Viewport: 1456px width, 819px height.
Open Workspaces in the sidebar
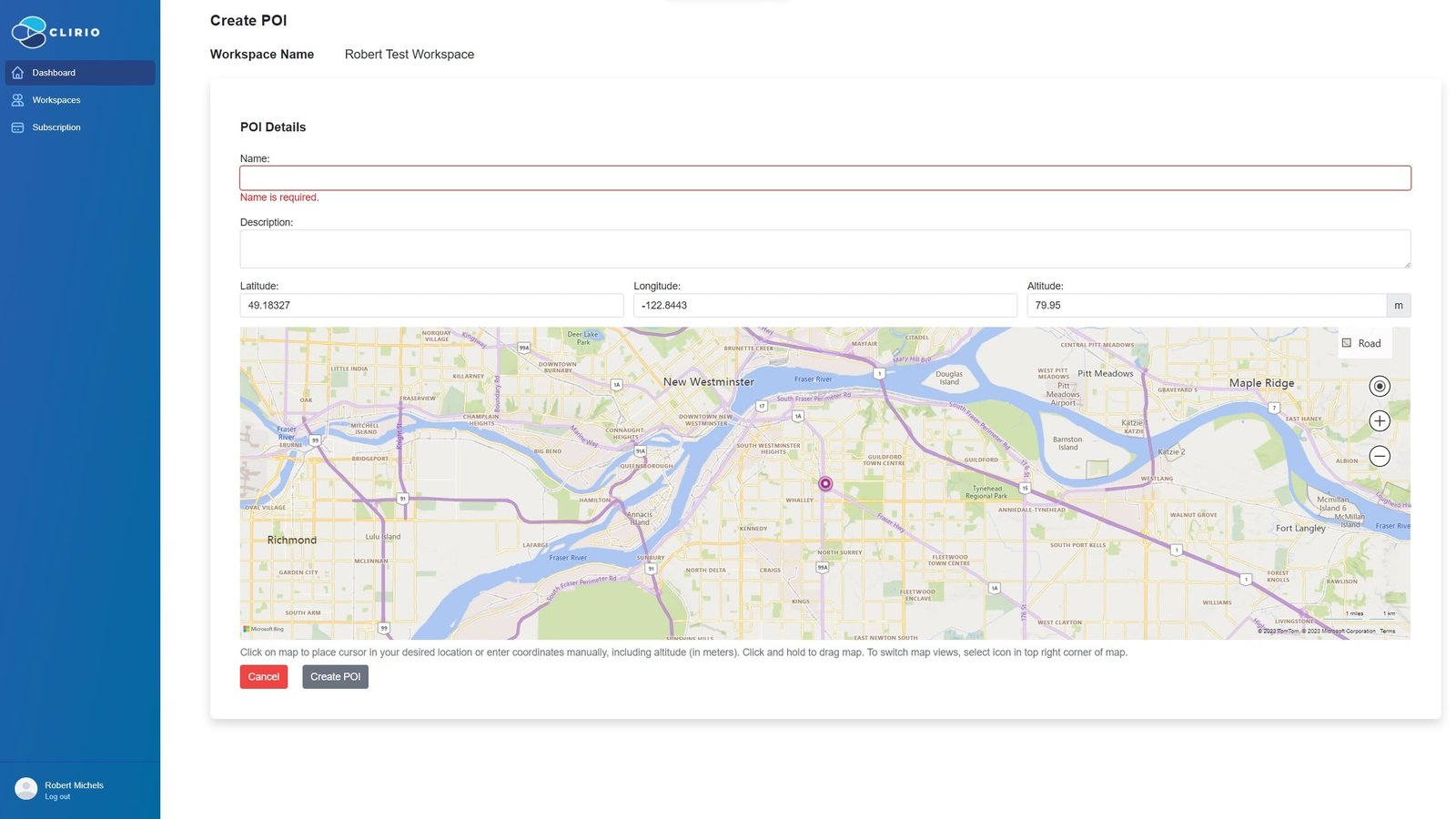80,100
